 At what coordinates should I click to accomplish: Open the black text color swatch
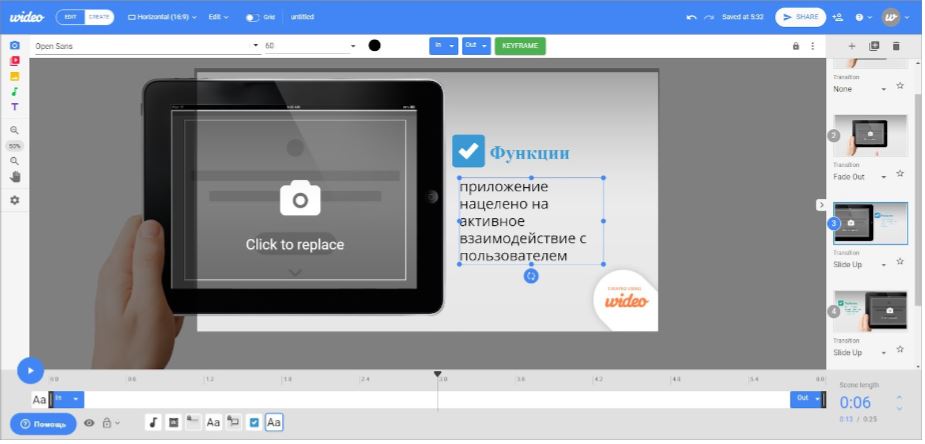(374, 45)
